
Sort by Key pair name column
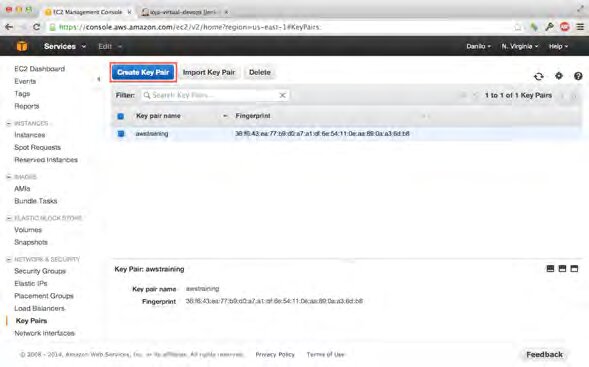158,116
